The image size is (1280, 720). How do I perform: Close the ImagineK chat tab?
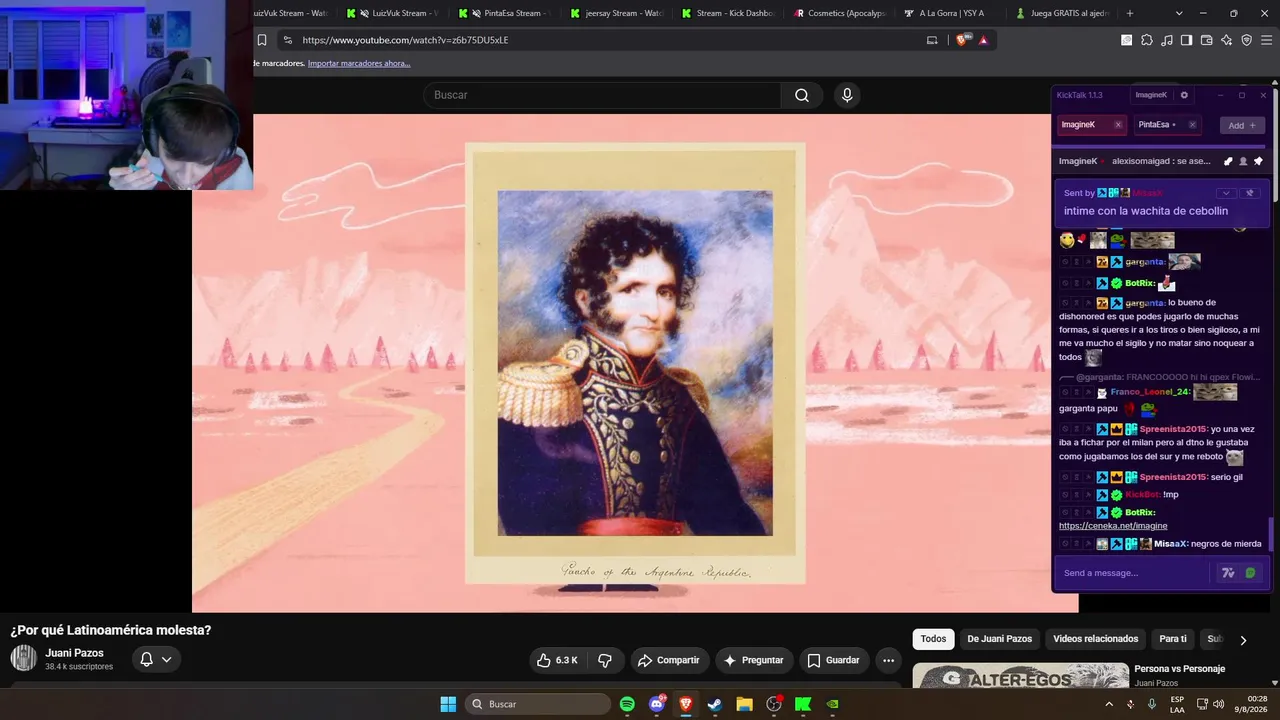pyautogui.click(x=1118, y=125)
